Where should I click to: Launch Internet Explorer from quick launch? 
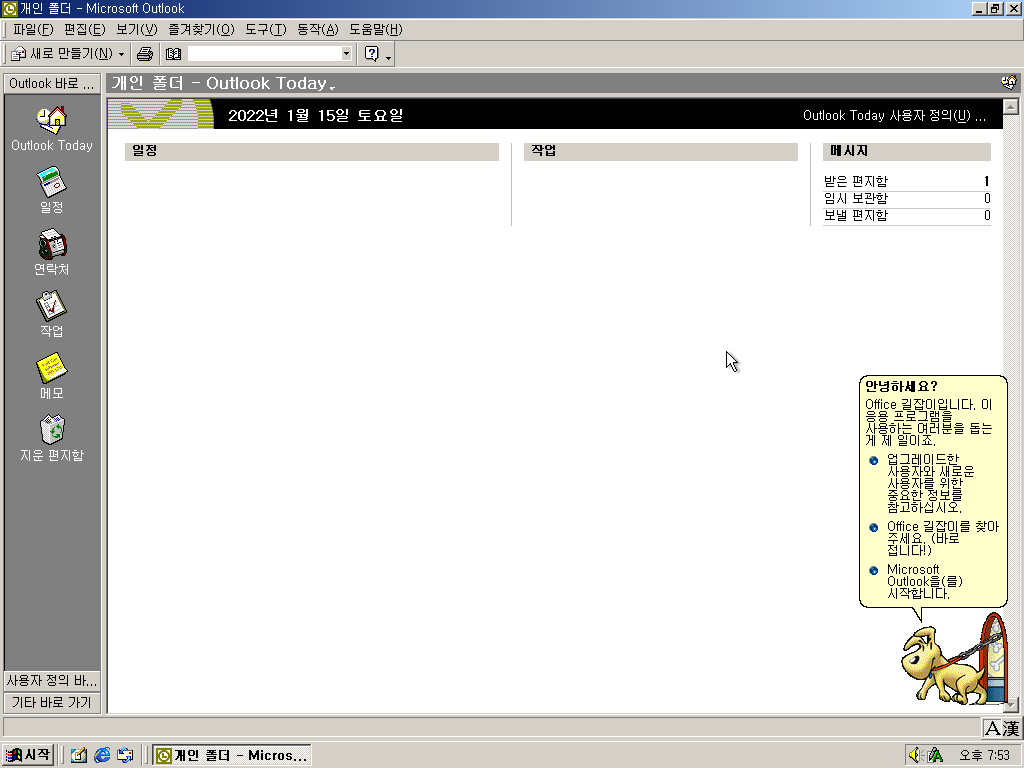[102, 755]
